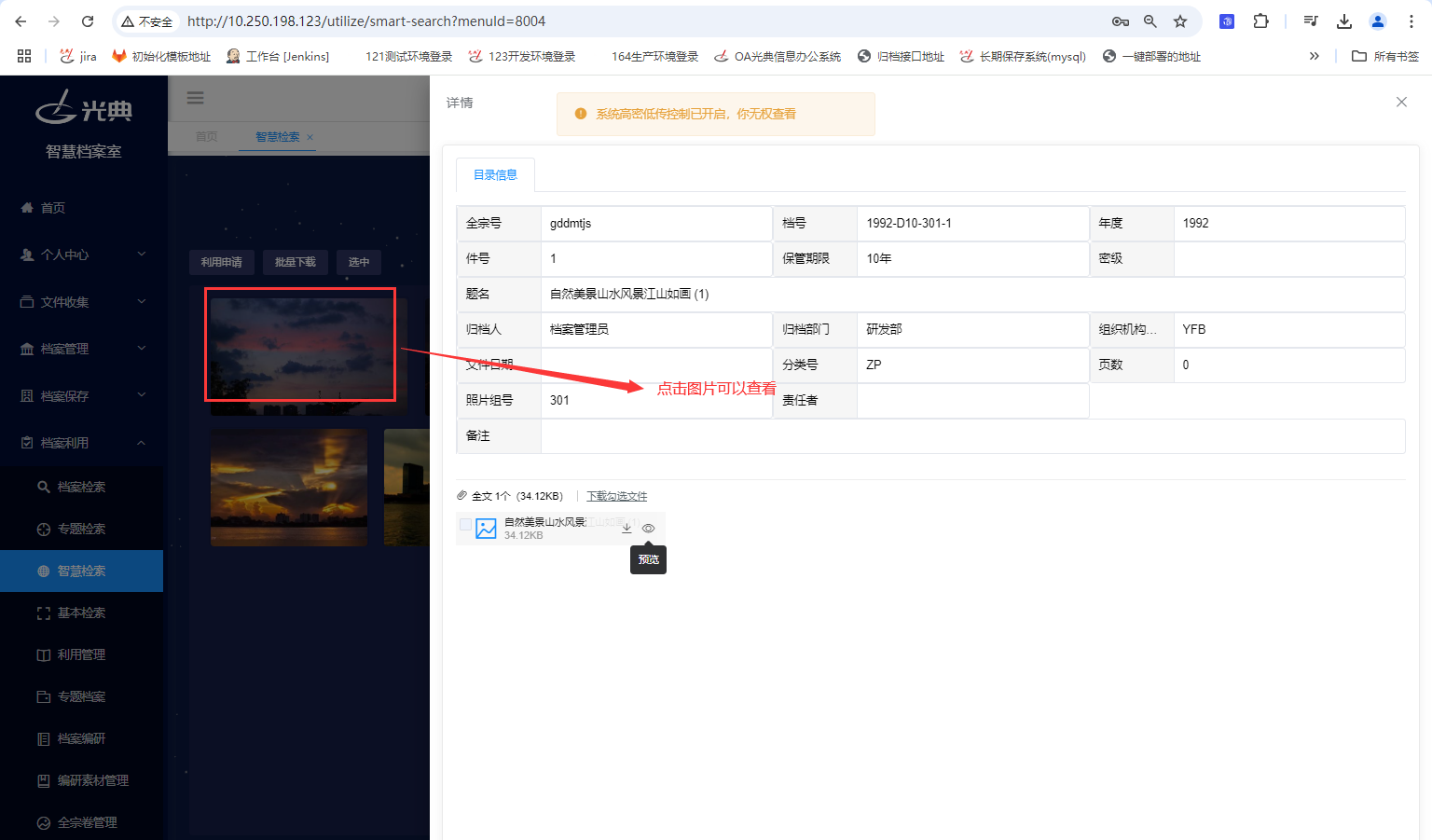Click 题名 value 自然美景山水风景江山如画 (1)
Screen dimensions: 1432x840
pyautogui.click(x=629, y=294)
